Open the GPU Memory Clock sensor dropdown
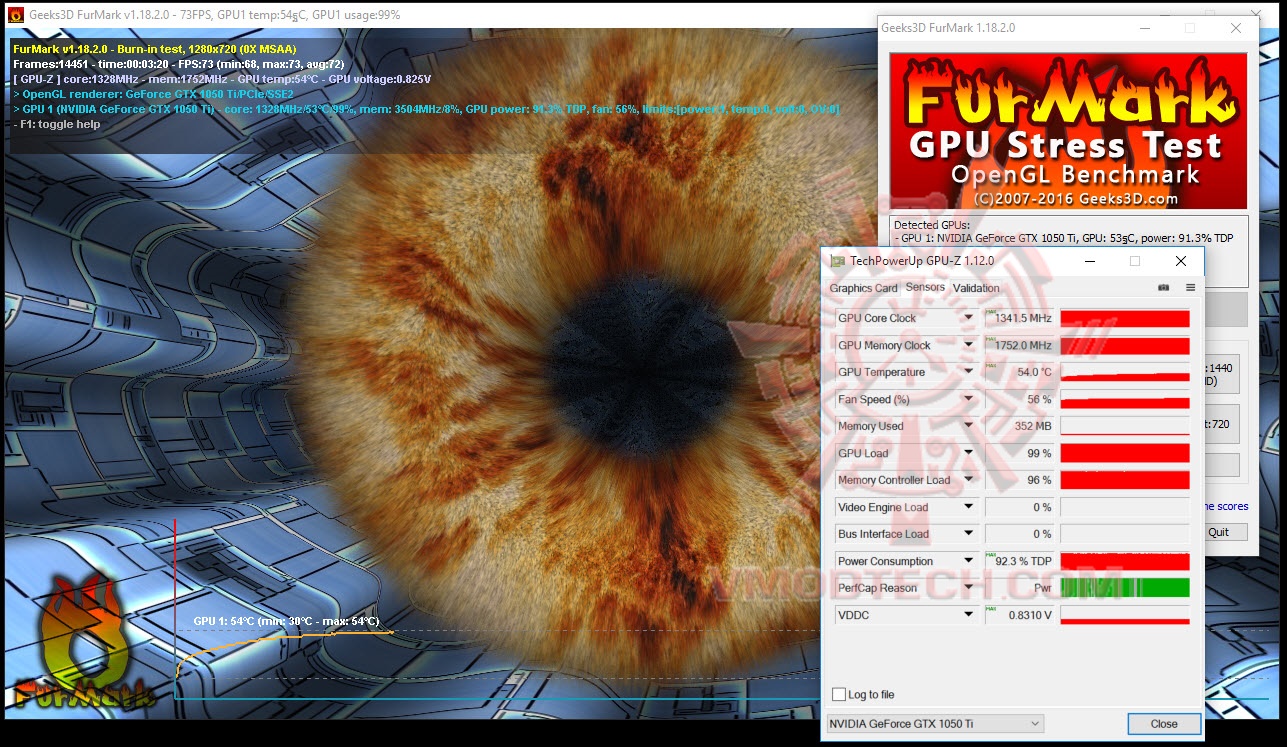 [x=968, y=345]
